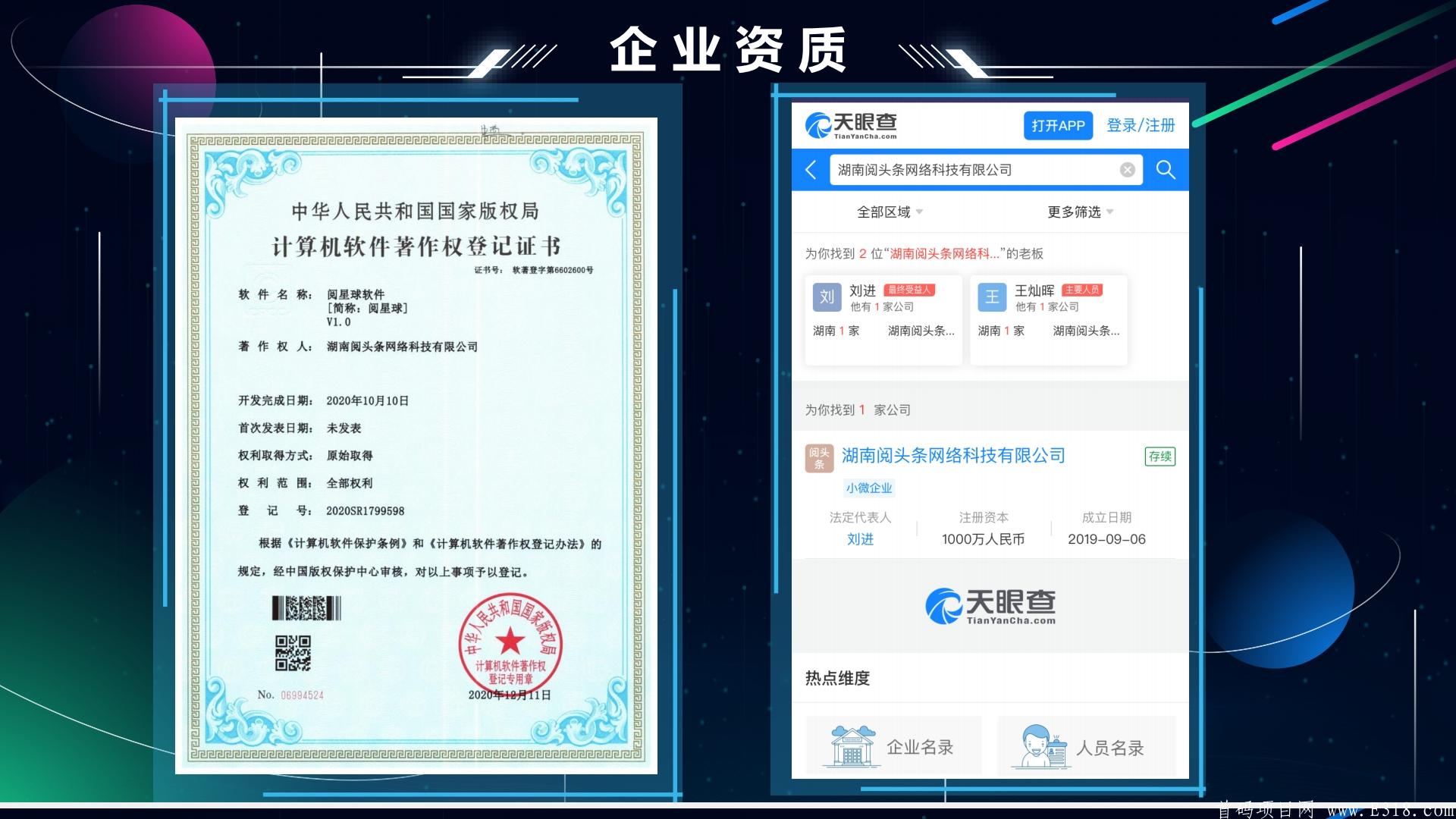Click the registration number 2020SR1799598
Viewport: 1456px width, 819px height.
click(x=366, y=511)
